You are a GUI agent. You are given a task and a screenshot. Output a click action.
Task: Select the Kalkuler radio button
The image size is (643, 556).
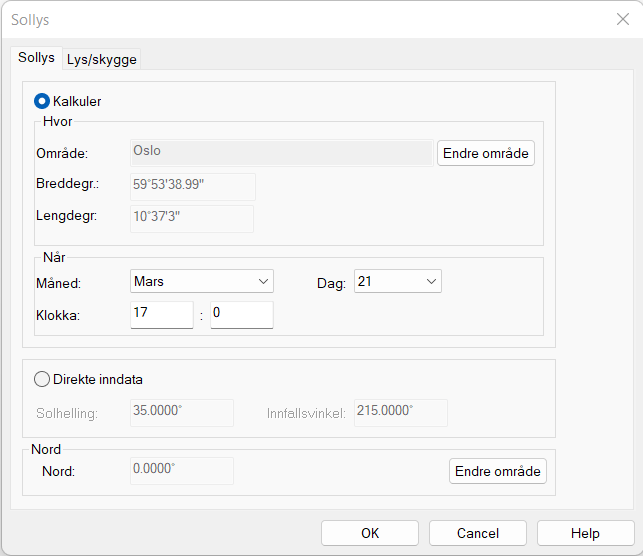pyautogui.click(x=42, y=101)
